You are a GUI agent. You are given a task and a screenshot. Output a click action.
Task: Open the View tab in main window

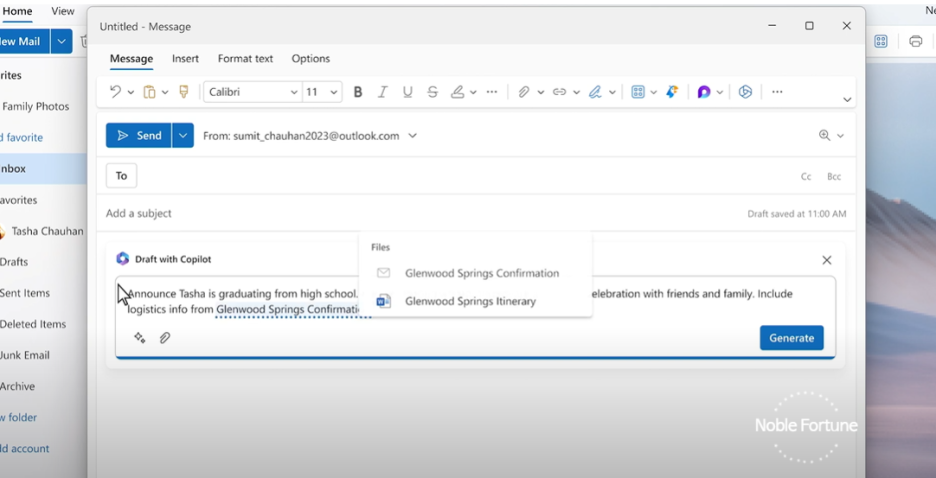pyautogui.click(x=63, y=11)
